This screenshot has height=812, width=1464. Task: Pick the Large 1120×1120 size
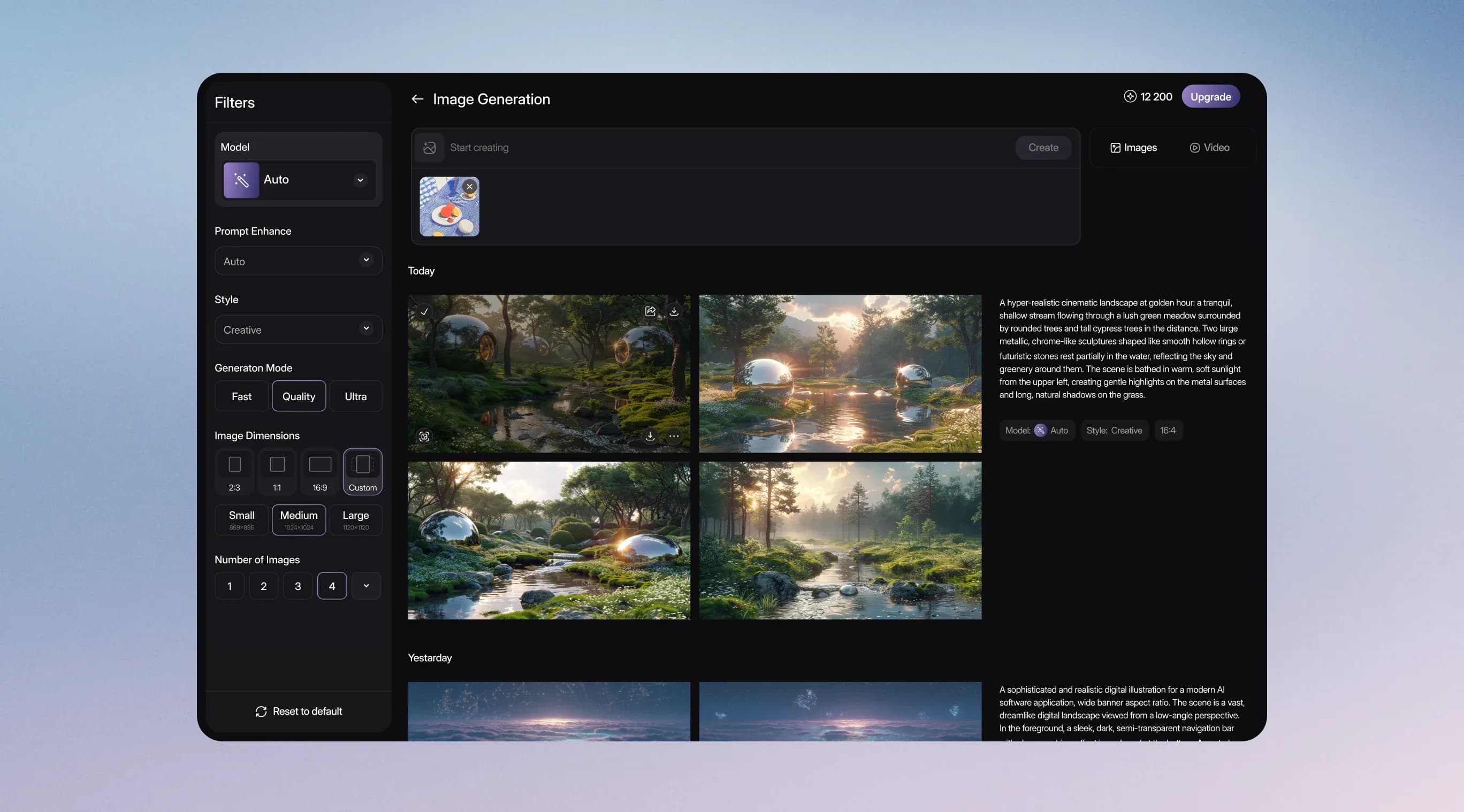(x=356, y=520)
